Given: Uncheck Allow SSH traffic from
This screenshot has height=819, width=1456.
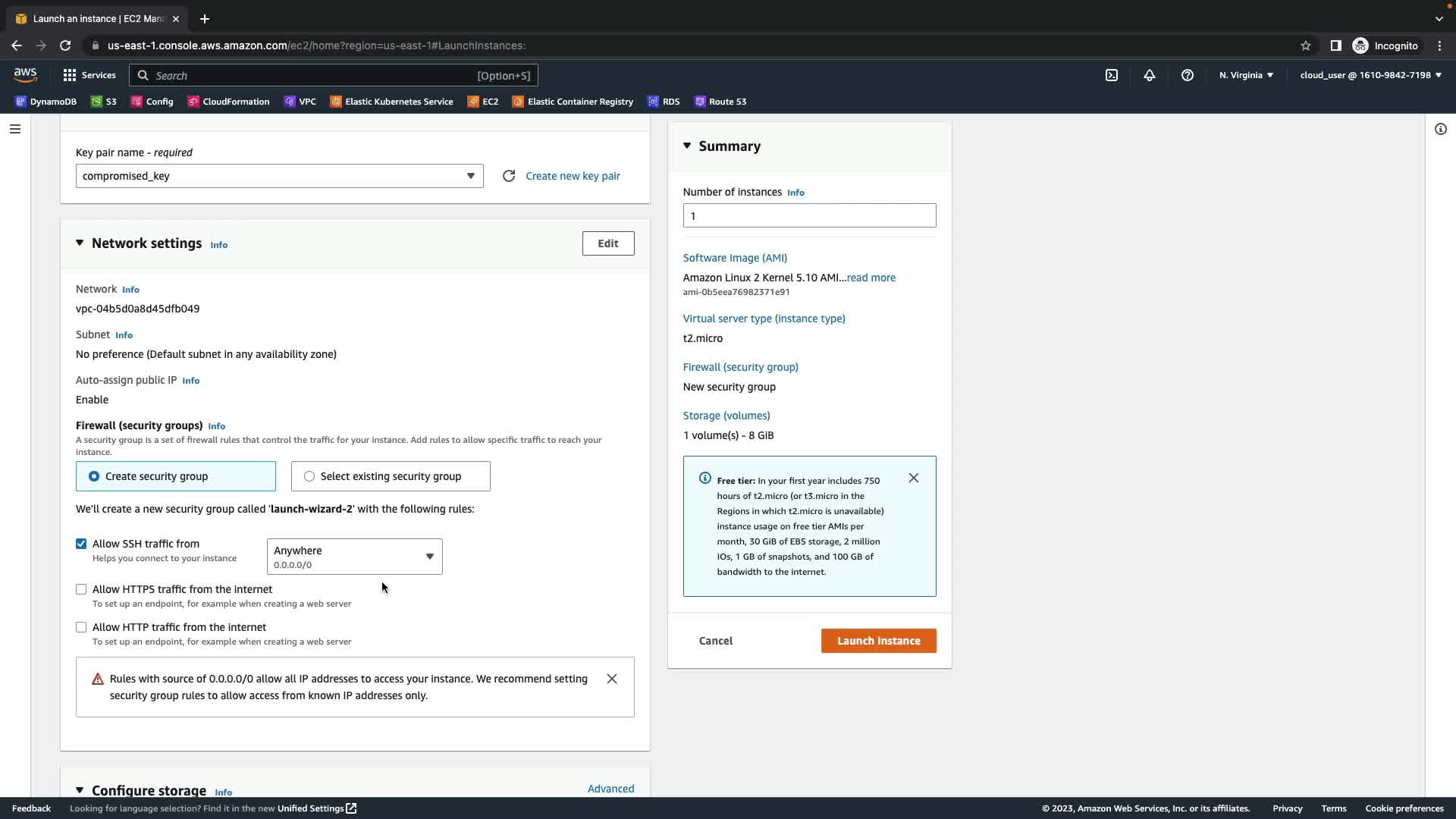Looking at the screenshot, I should point(81,544).
